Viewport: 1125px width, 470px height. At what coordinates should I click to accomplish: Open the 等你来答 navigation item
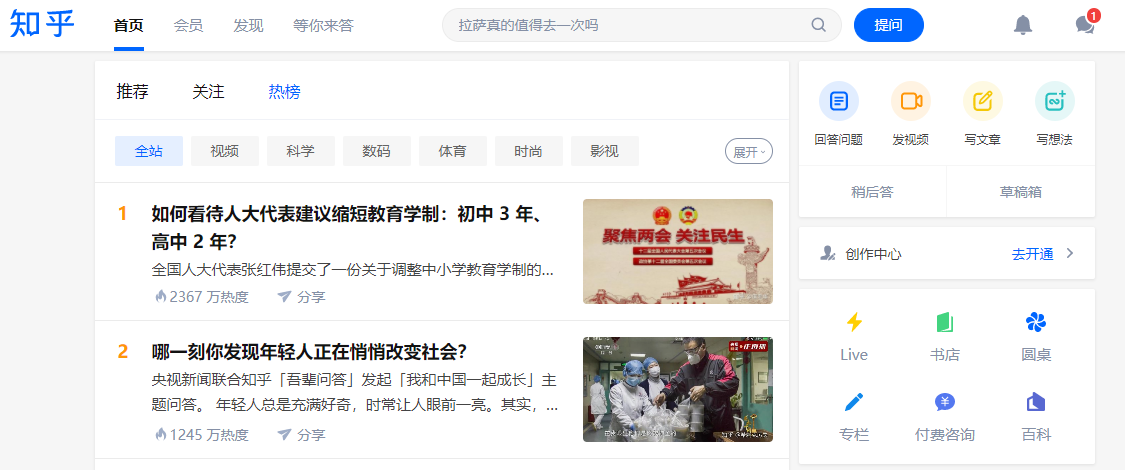coord(323,26)
